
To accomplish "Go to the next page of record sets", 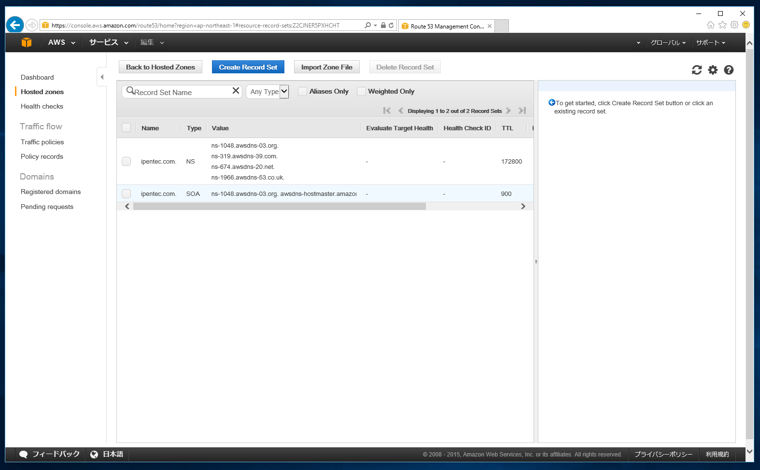I will pos(508,110).
